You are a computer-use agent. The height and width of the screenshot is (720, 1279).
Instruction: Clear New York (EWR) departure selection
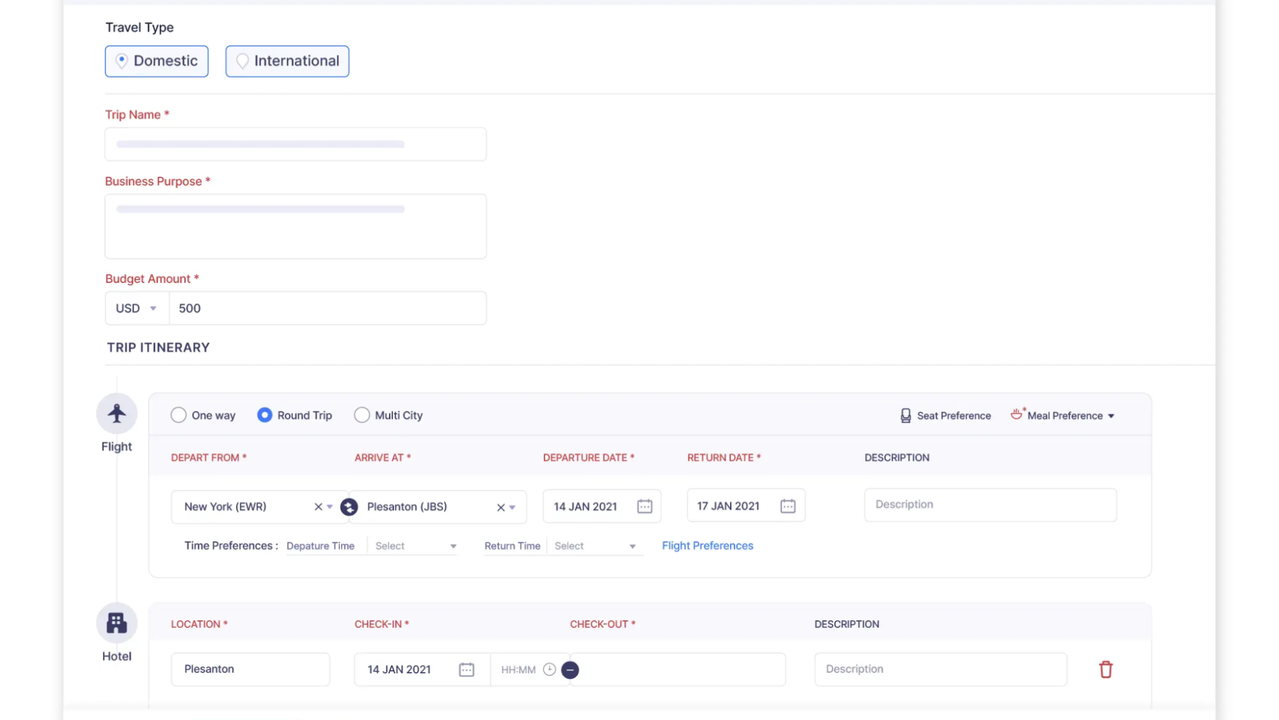tap(318, 507)
